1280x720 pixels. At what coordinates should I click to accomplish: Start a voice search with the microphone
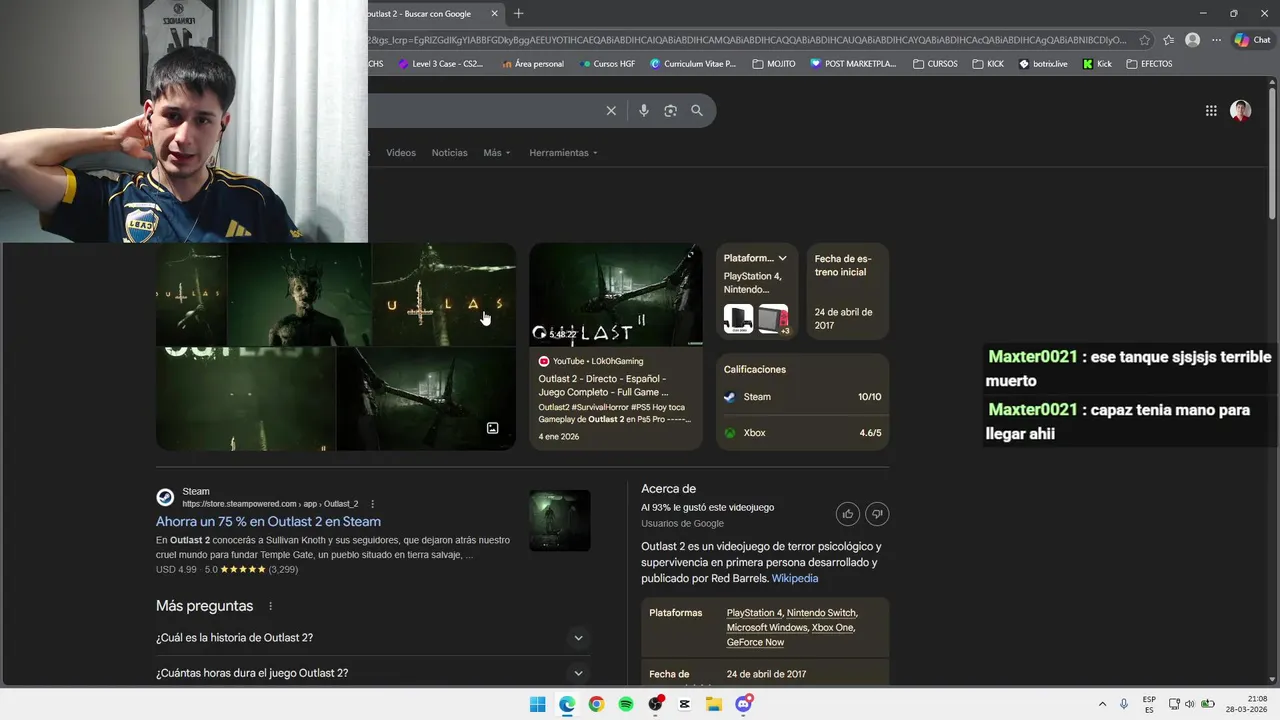pyautogui.click(x=644, y=111)
